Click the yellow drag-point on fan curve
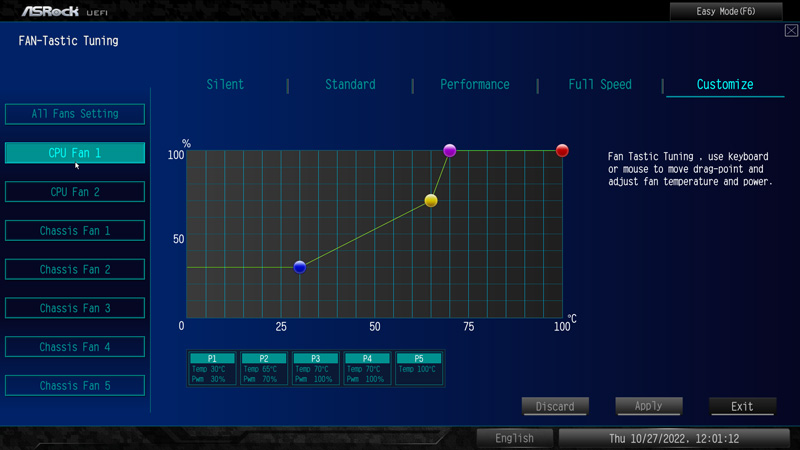The height and width of the screenshot is (450, 800). tap(431, 201)
